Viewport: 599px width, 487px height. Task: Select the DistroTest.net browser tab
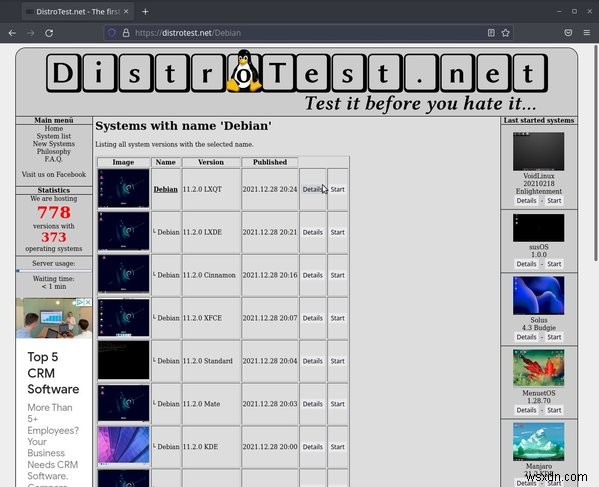[x=78, y=11]
